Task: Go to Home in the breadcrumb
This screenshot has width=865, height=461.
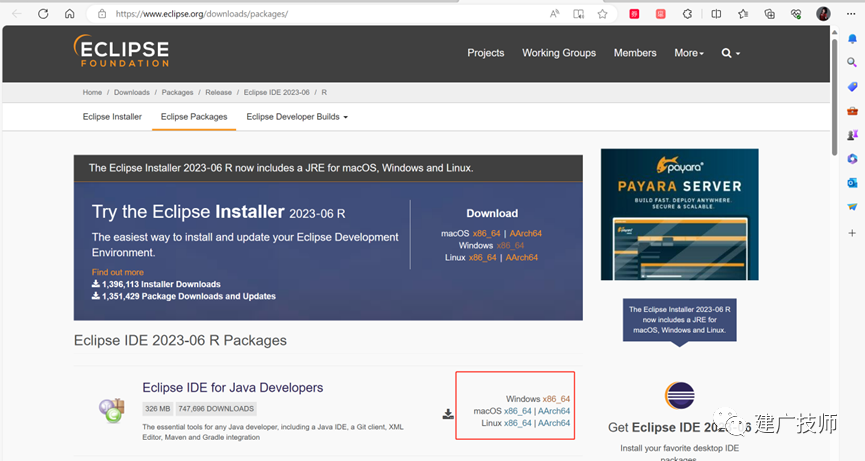Action: [x=92, y=93]
